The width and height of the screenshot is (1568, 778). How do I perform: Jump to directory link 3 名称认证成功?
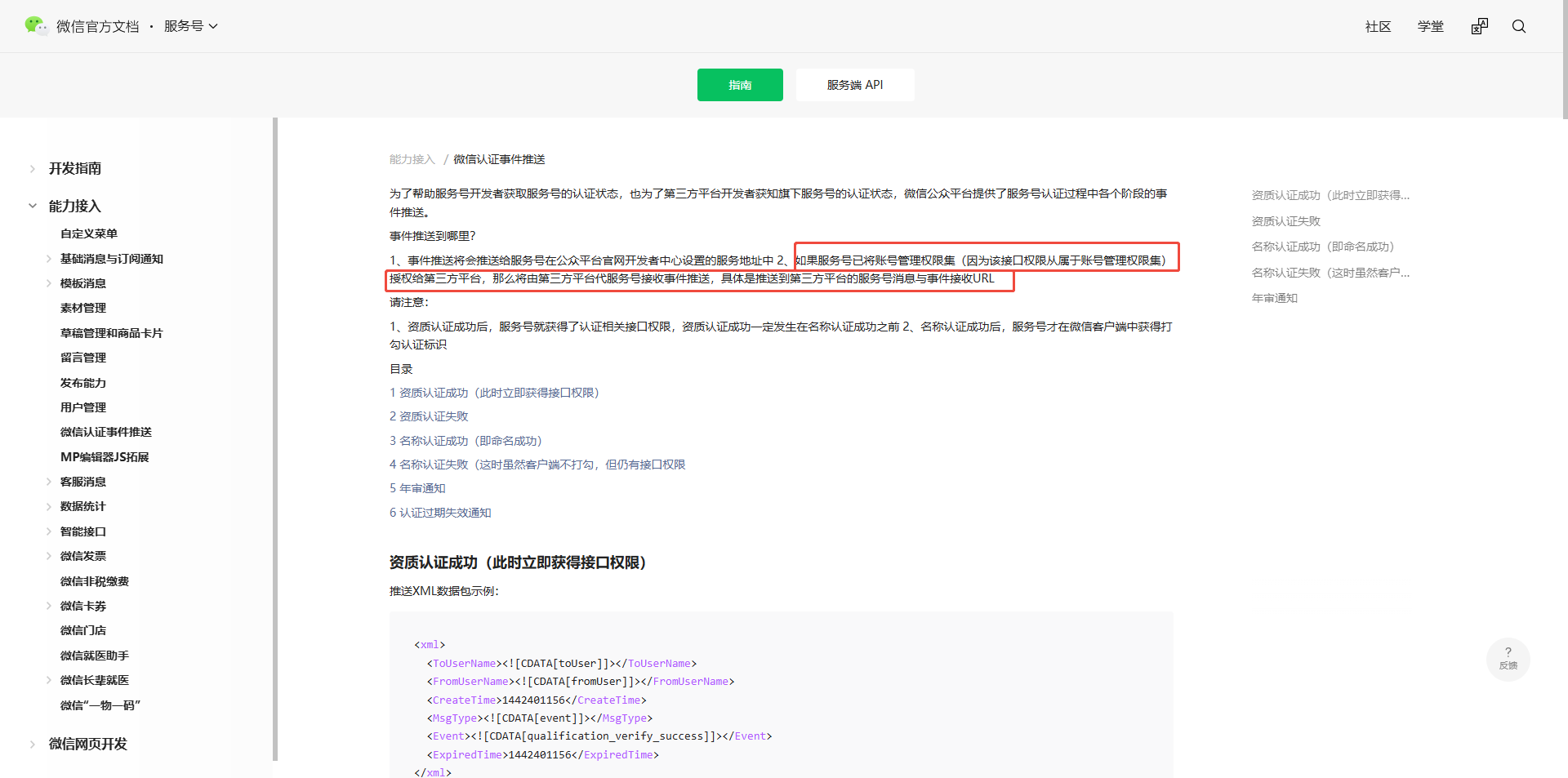466,441
